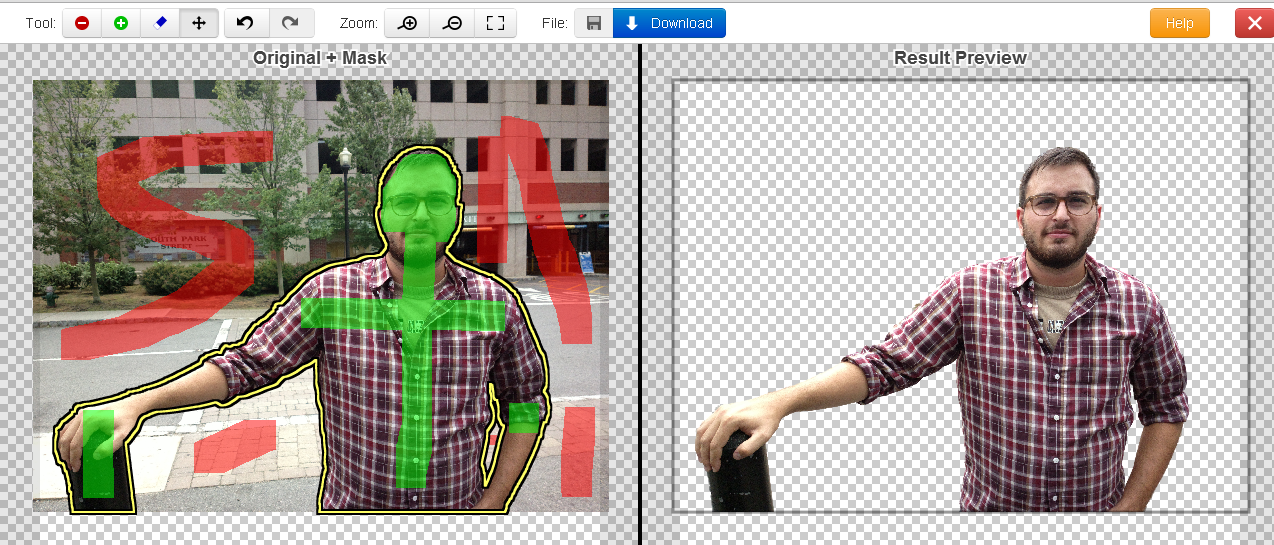Activate the pan/move tool

199,23
